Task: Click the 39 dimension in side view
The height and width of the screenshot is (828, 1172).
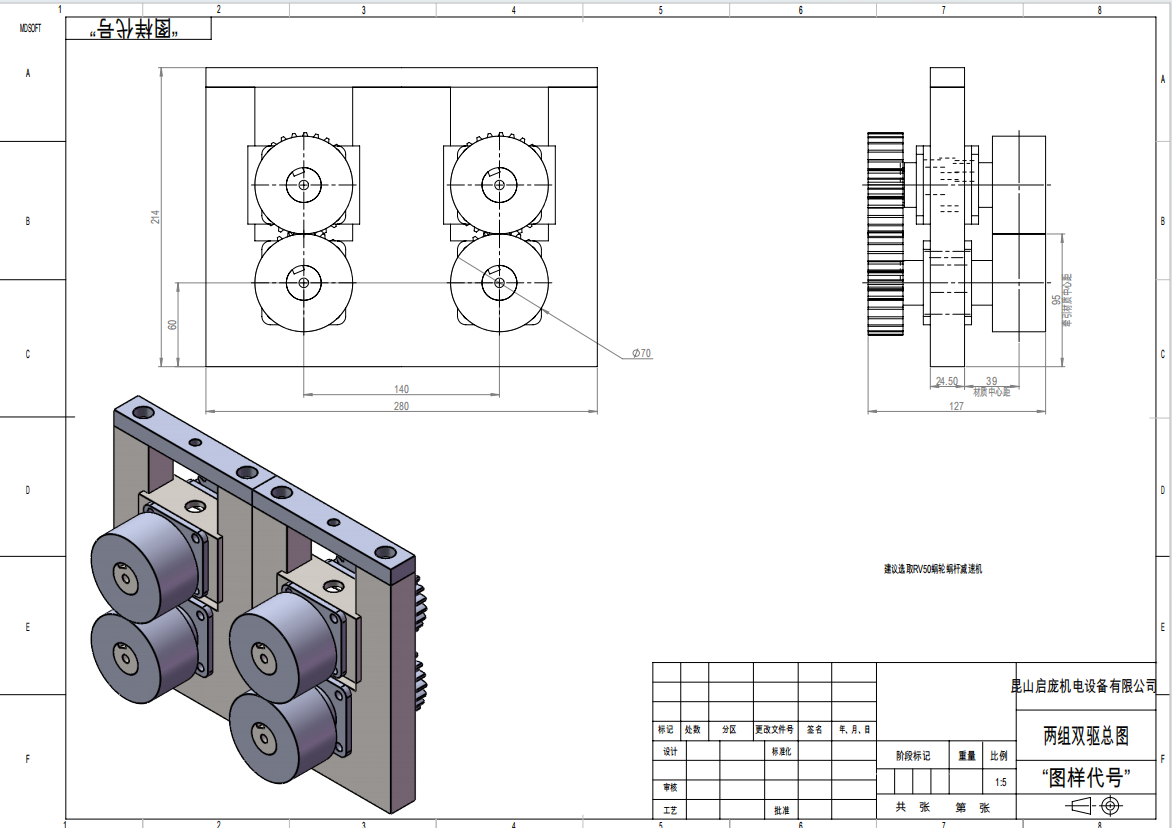Action: click(991, 381)
